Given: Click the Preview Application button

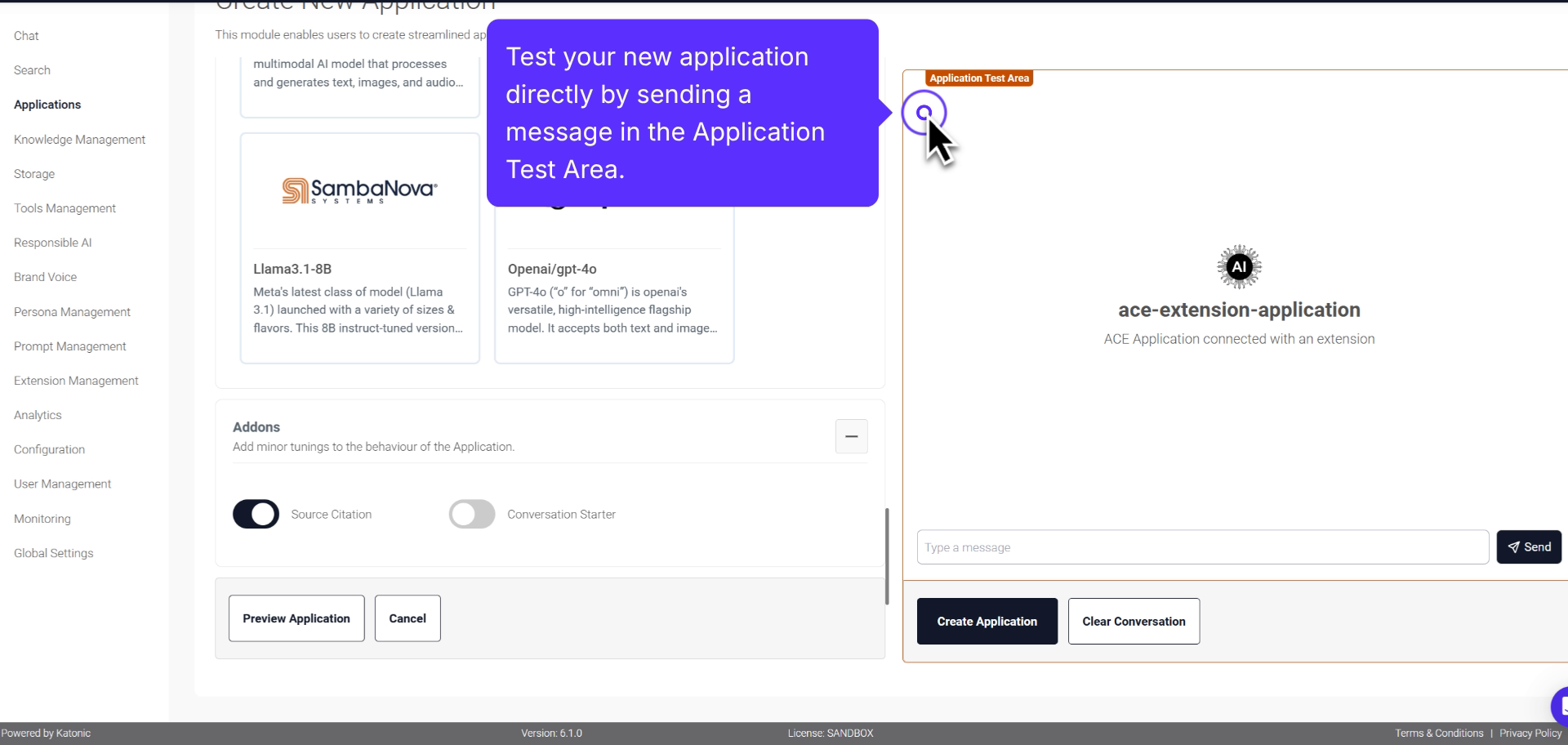Looking at the screenshot, I should [296, 618].
